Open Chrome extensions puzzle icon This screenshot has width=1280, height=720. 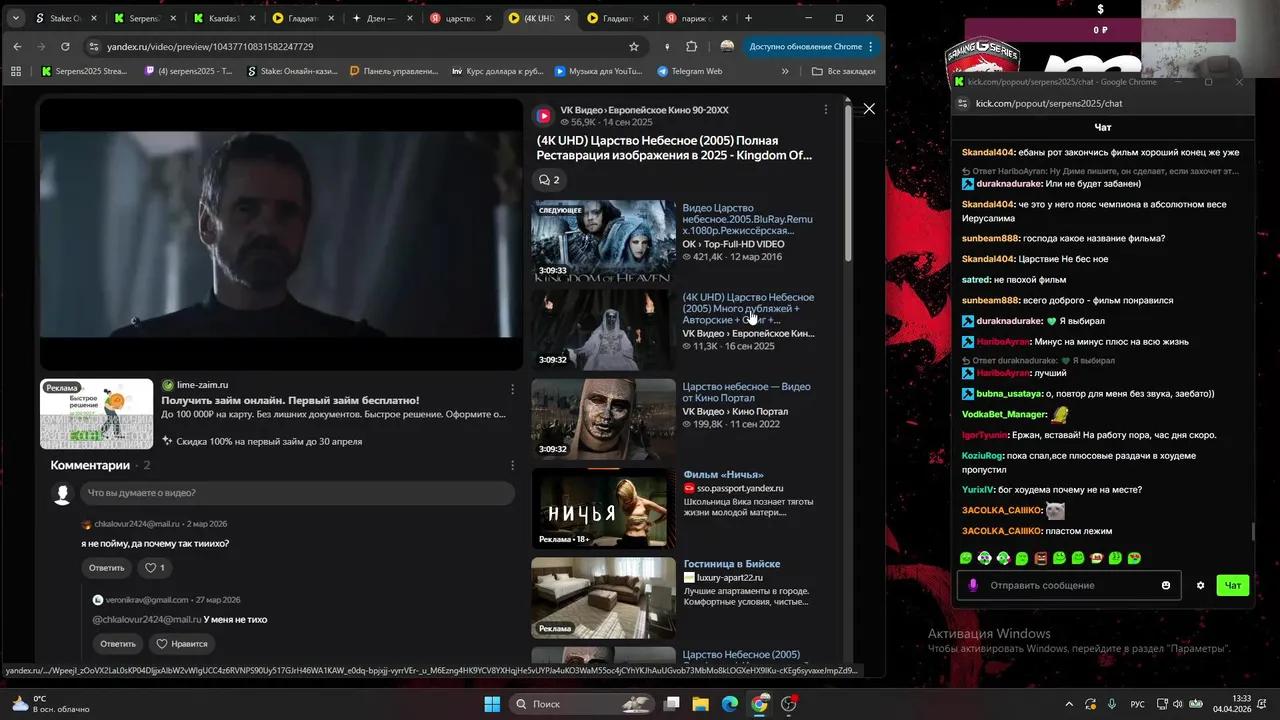point(692,46)
